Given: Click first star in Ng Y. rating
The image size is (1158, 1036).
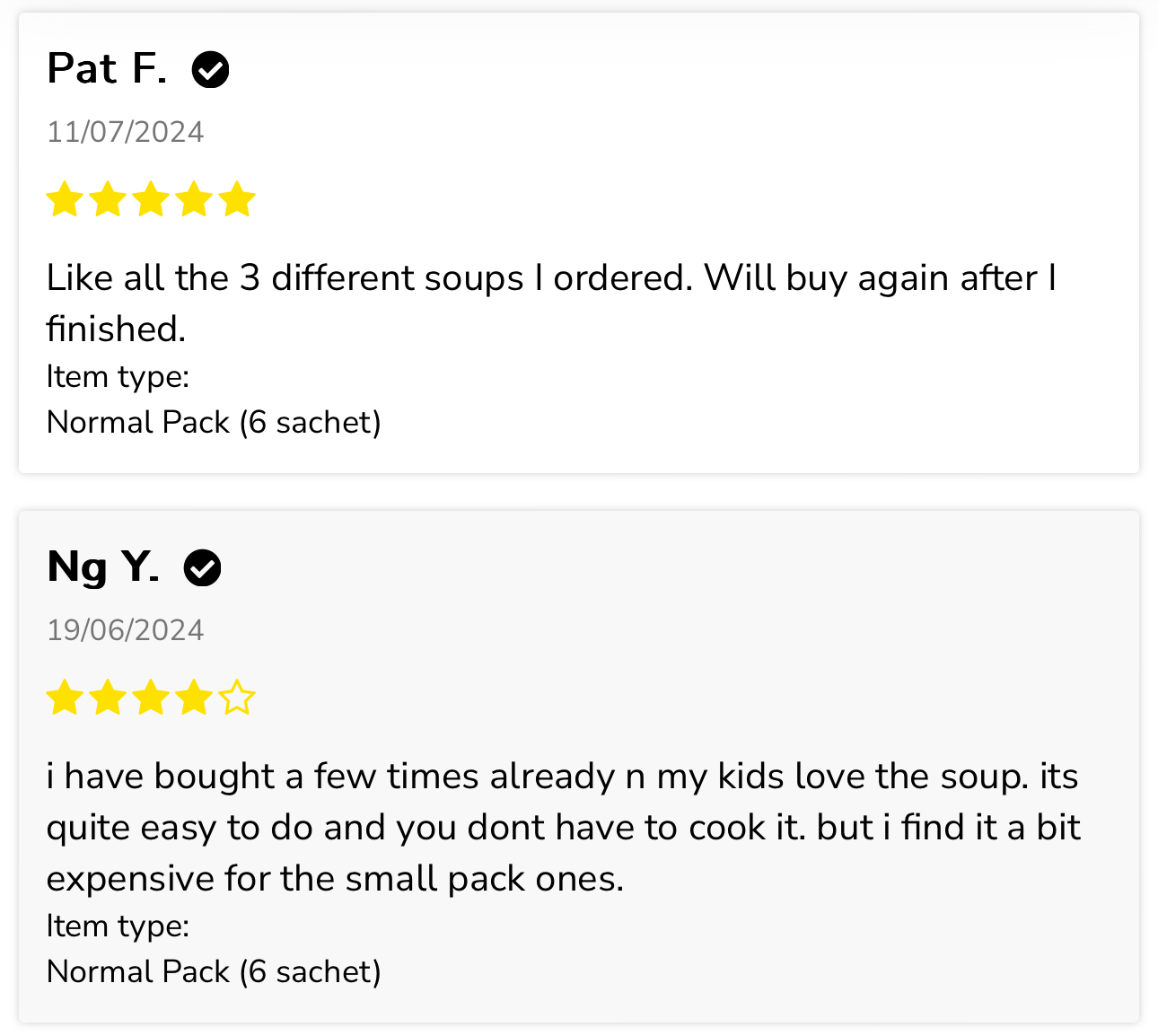Looking at the screenshot, I should [65, 698].
